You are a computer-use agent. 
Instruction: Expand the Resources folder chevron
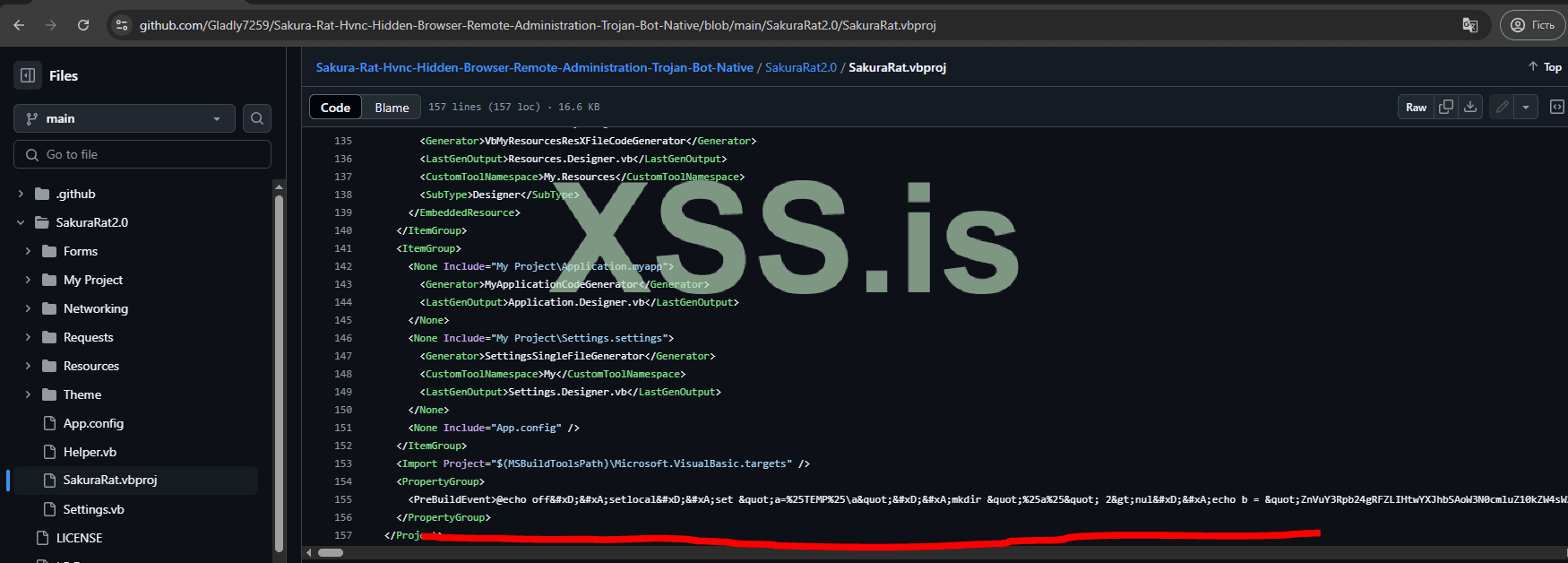point(28,366)
